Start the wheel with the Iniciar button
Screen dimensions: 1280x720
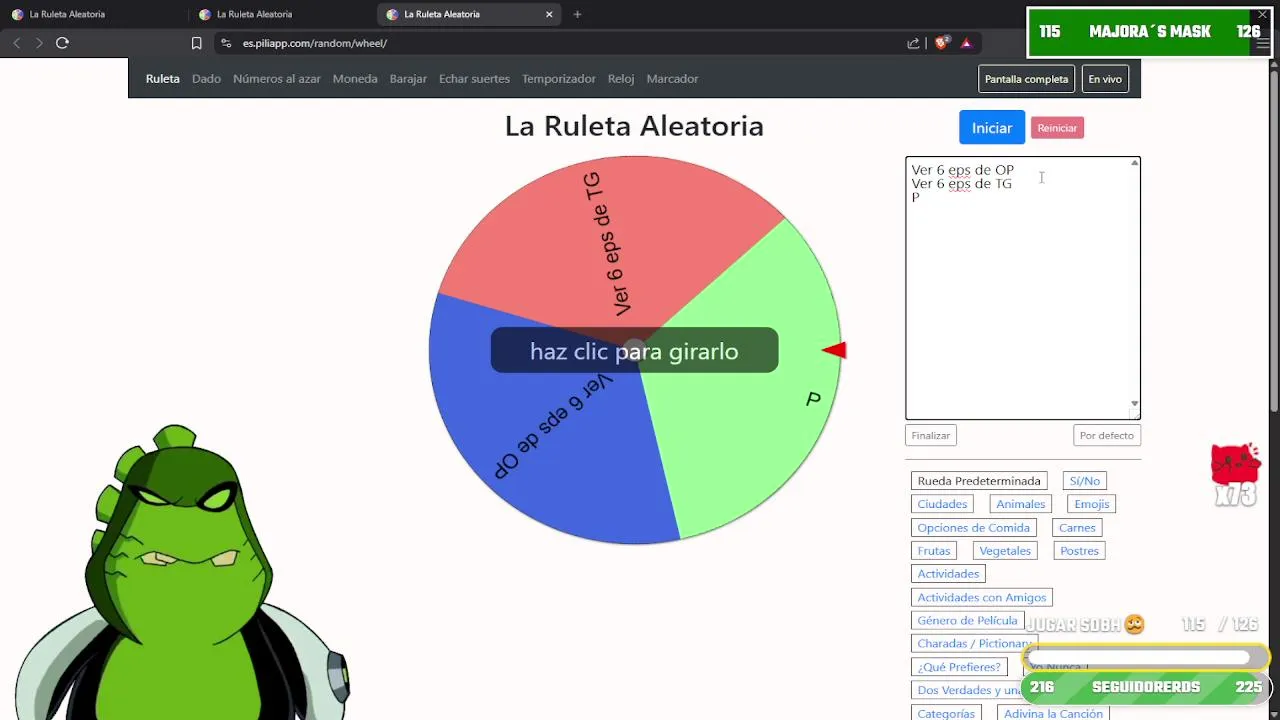click(x=992, y=128)
